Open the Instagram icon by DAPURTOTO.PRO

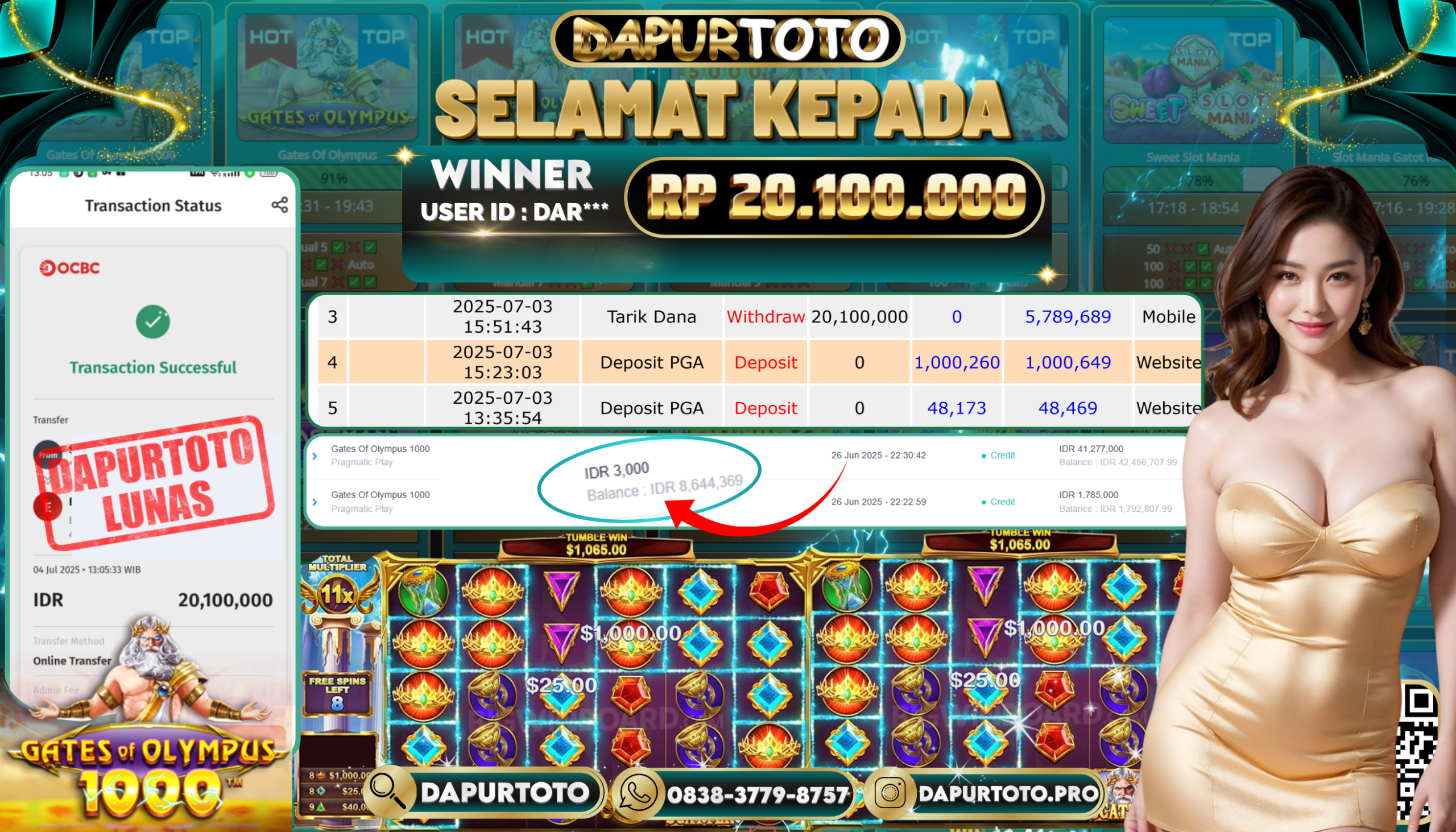(889, 793)
